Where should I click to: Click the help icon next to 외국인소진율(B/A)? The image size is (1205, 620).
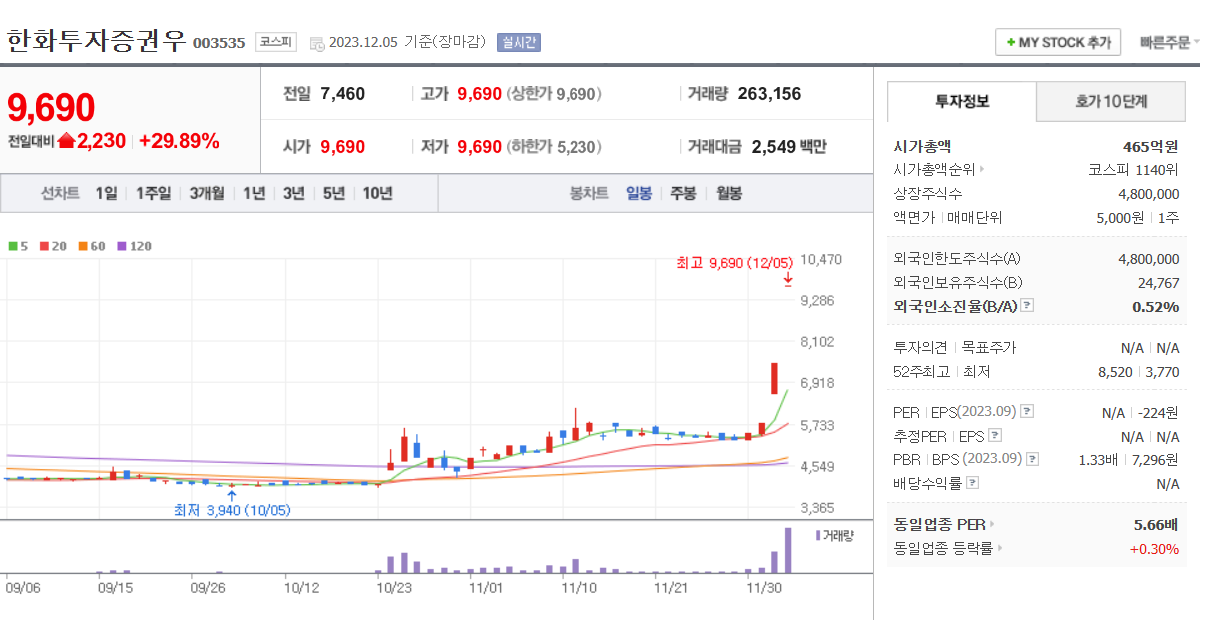point(1027,307)
